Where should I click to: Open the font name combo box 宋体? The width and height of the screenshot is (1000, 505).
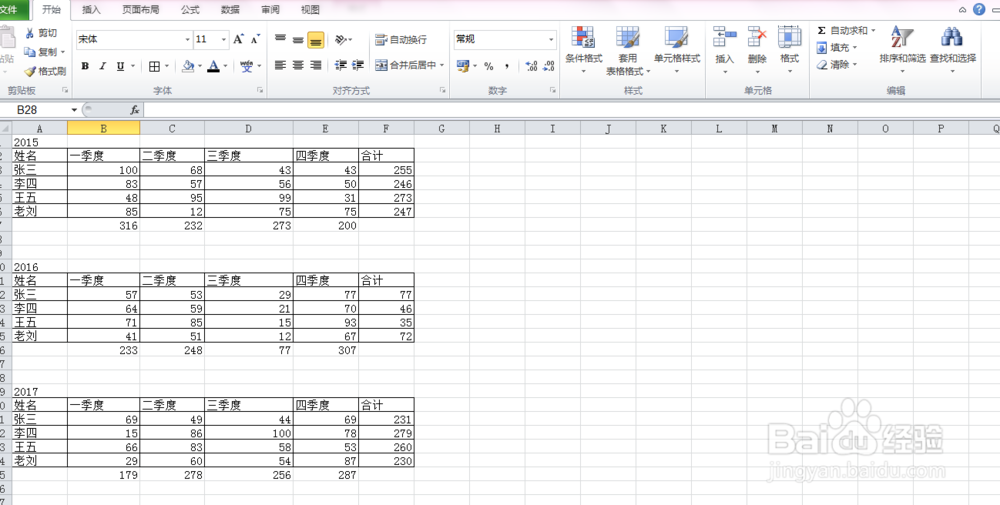coord(134,40)
